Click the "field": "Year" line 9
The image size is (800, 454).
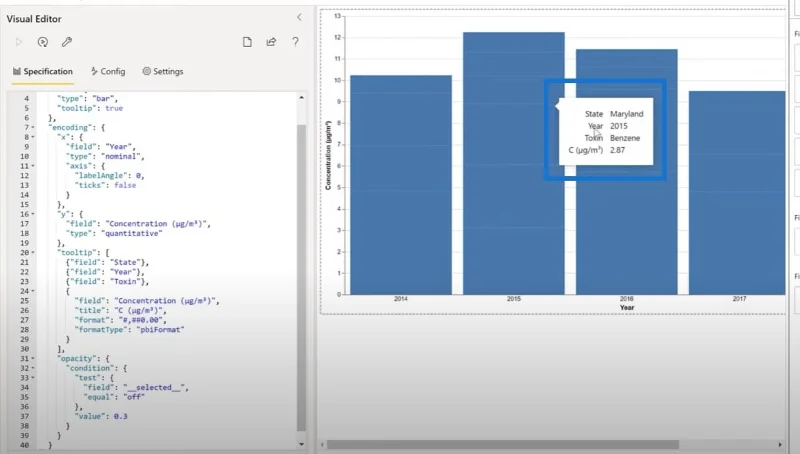[101, 147]
